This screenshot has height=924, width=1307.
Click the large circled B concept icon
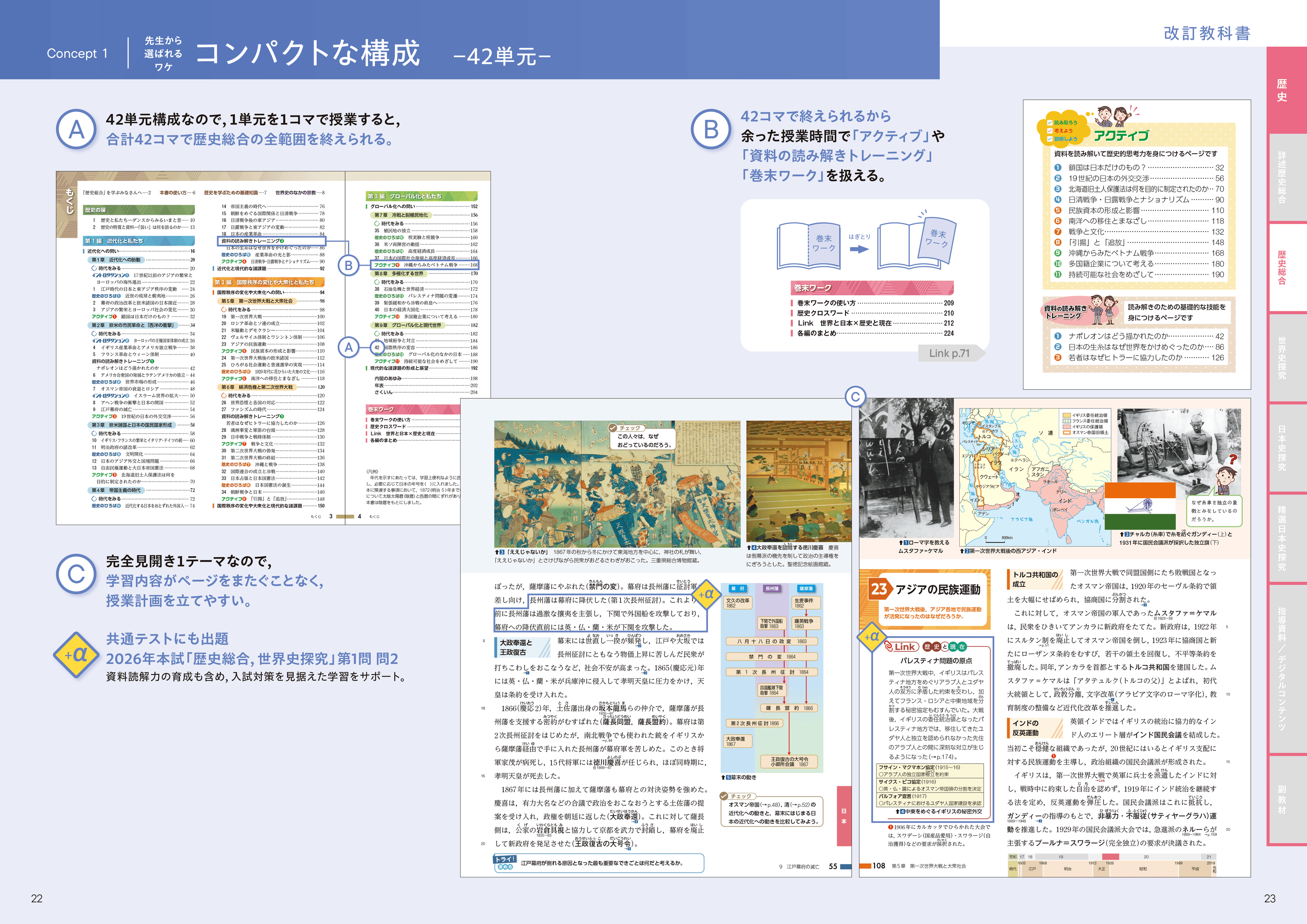coord(711,130)
